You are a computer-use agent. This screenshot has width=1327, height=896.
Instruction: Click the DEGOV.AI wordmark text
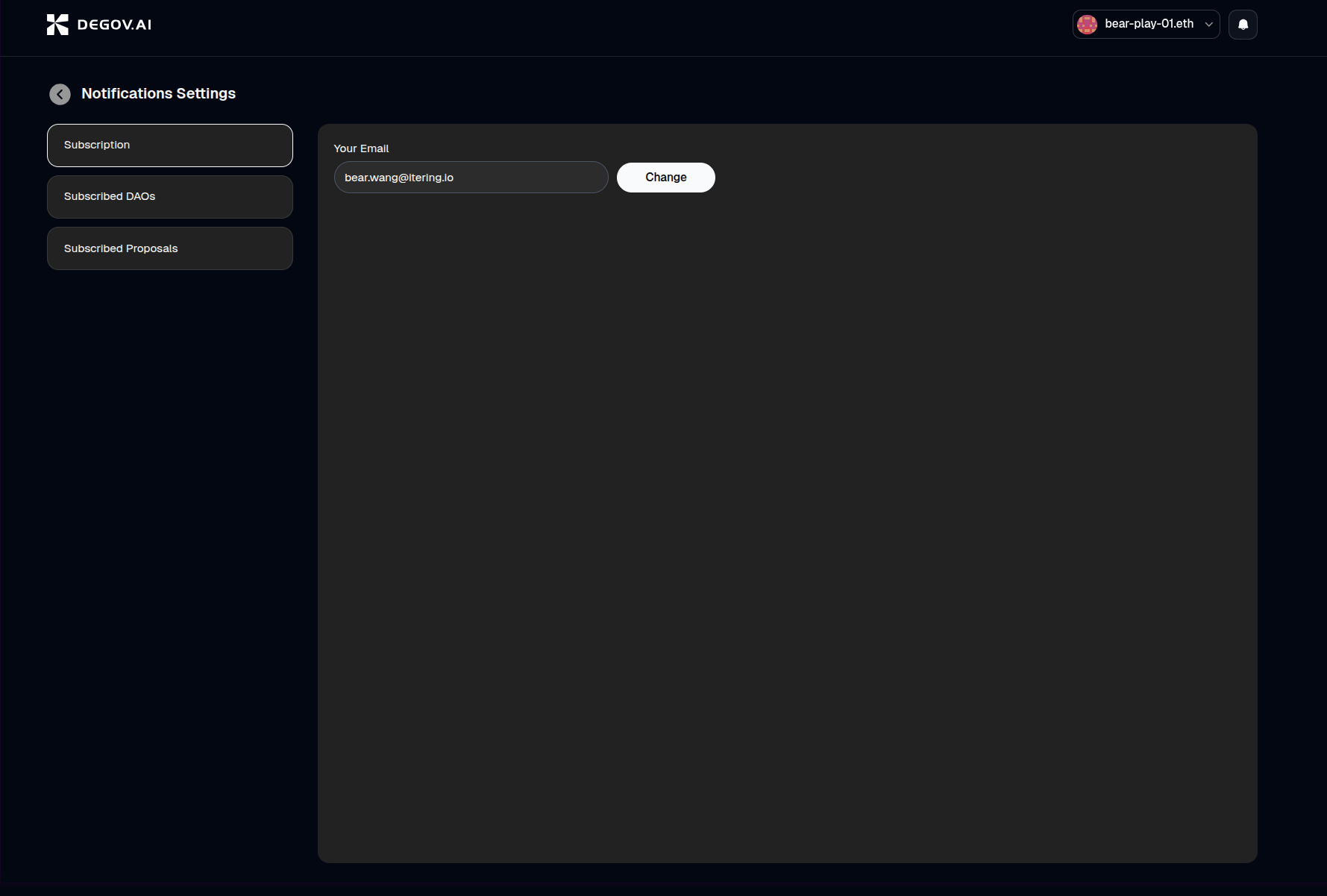pos(114,25)
